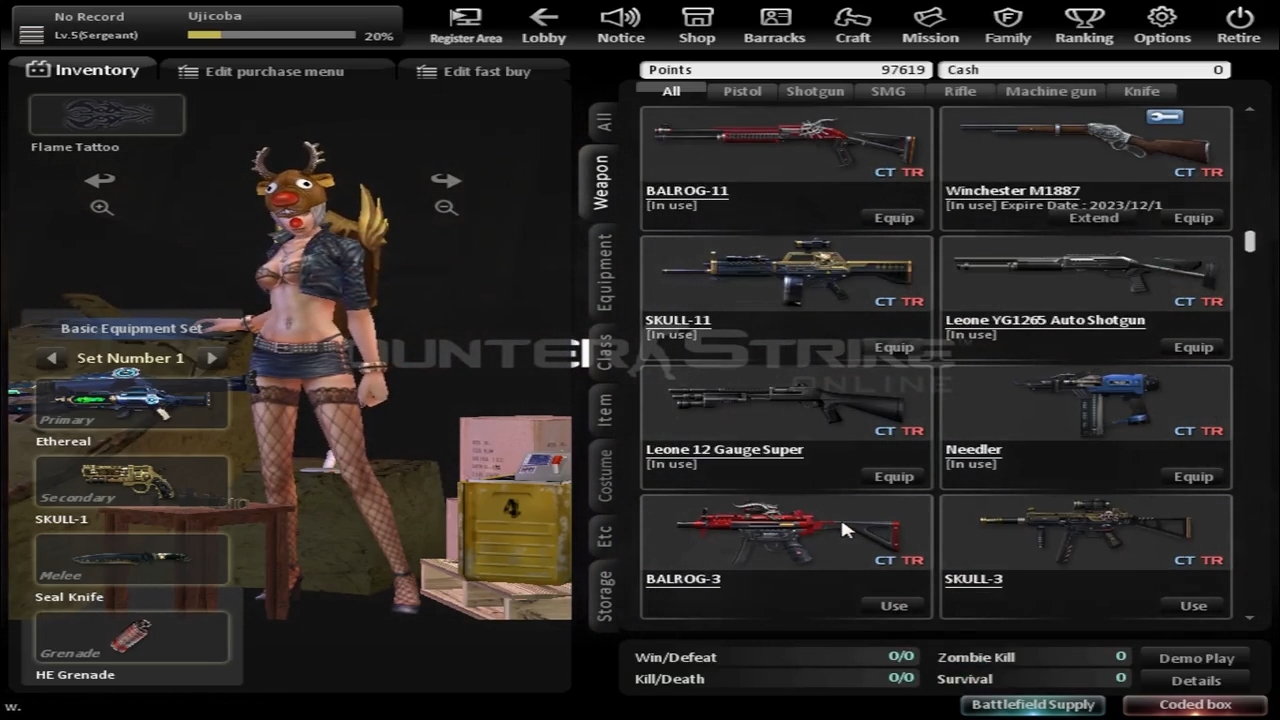
Task: Filter weapons by Pistol
Action: pyautogui.click(x=742, y=91)
